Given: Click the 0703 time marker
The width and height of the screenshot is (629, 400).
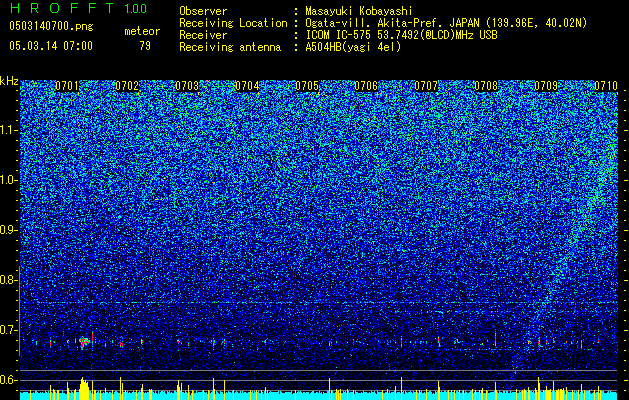Looking at the screenshot, I should [x=187, y=86].
